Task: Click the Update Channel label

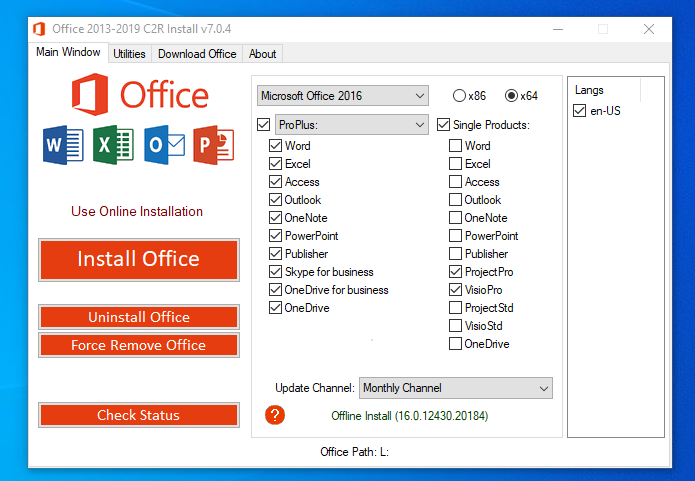Action: (x=315, y=388)
